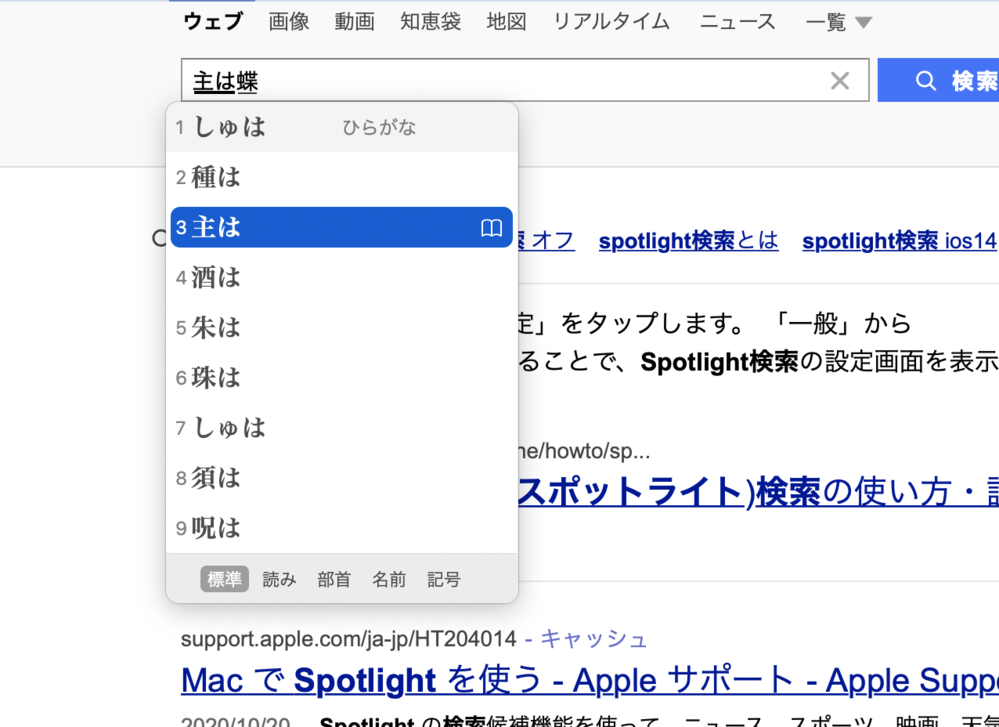Open the リアルタイム search tab
999x727 pixels.
click(613, 22)
